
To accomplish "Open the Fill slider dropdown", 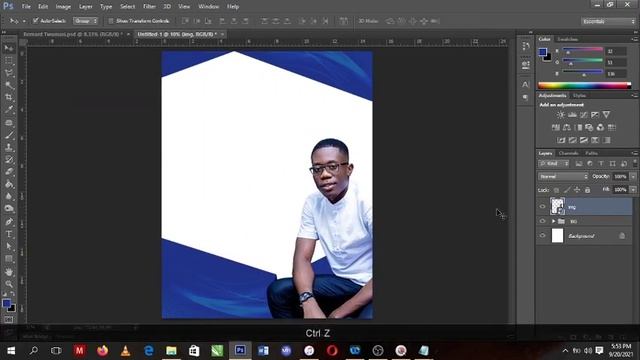I will [x=633, y=190].
